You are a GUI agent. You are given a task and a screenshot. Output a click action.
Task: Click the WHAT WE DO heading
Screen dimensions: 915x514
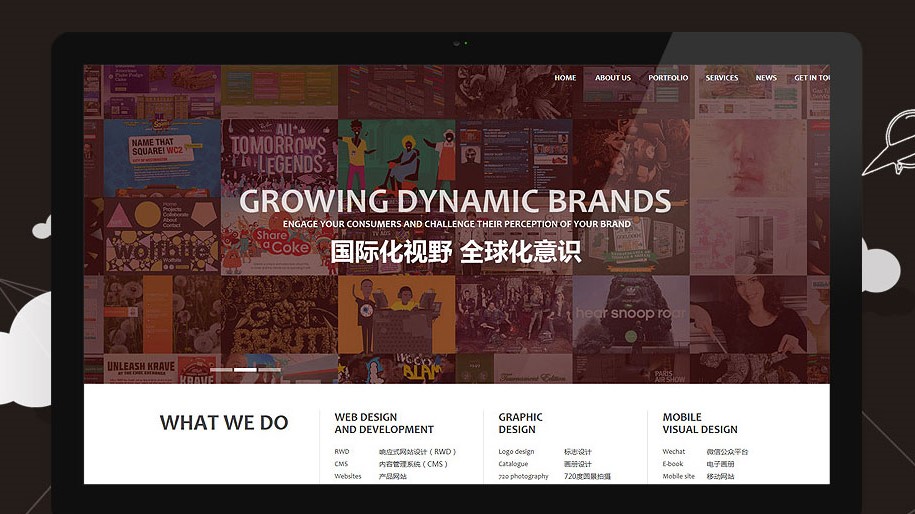point(224,422)
